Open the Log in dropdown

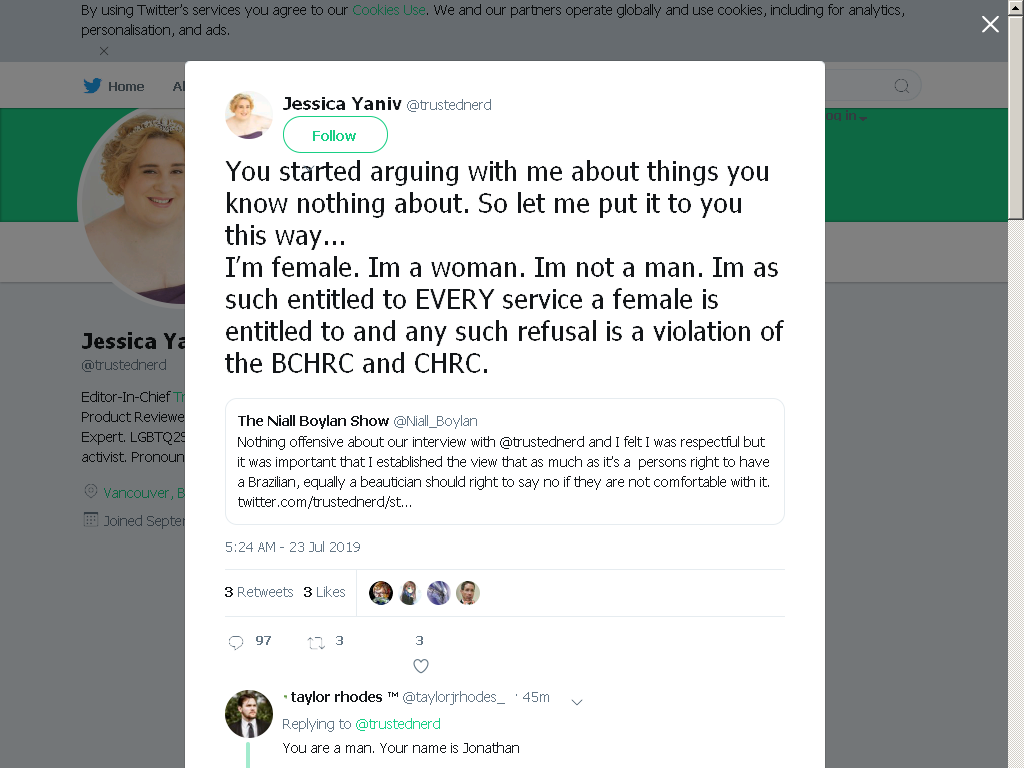[846, 116]
